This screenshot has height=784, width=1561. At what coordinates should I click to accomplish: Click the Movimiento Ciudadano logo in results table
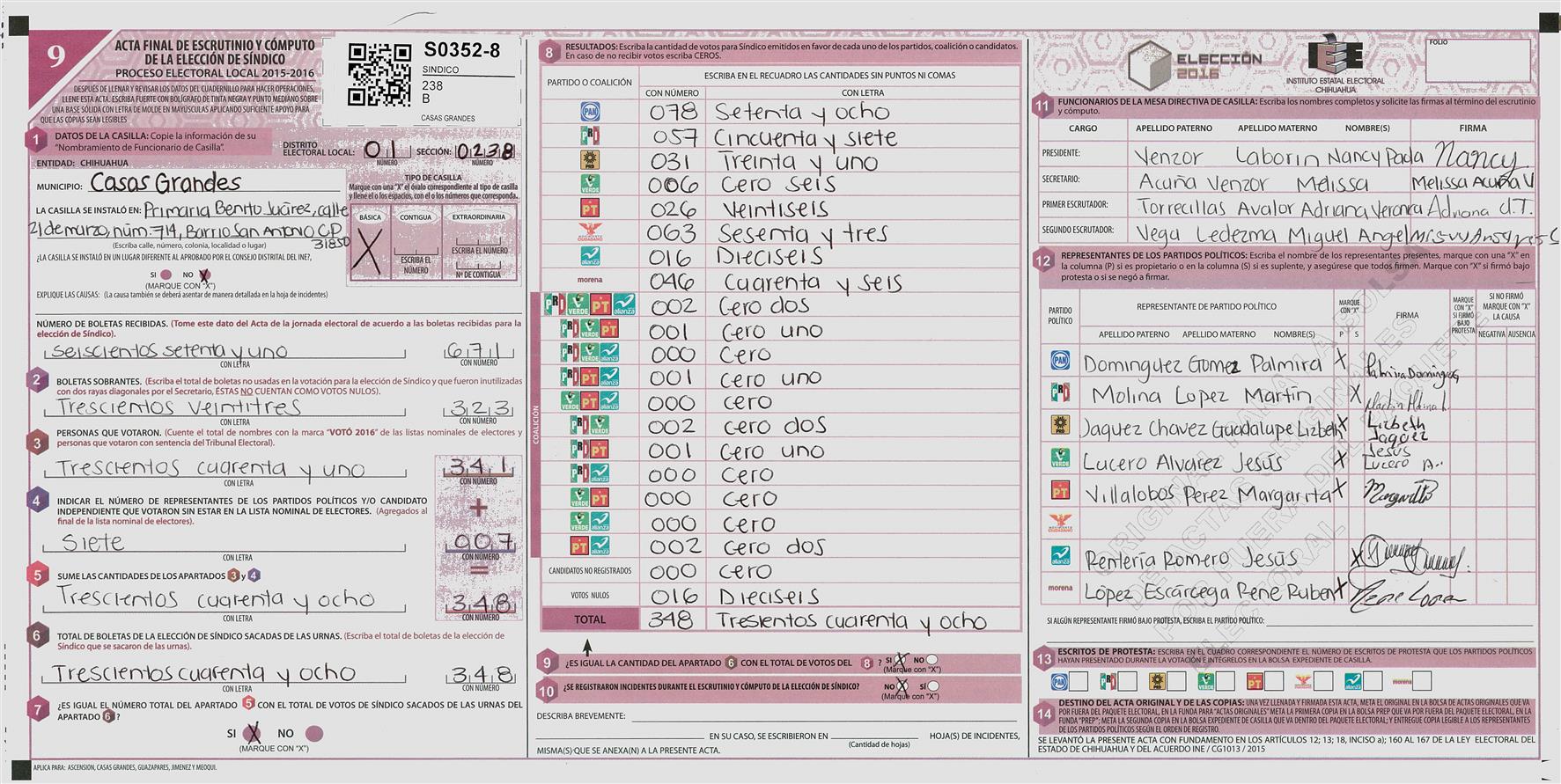coord(589,232)
